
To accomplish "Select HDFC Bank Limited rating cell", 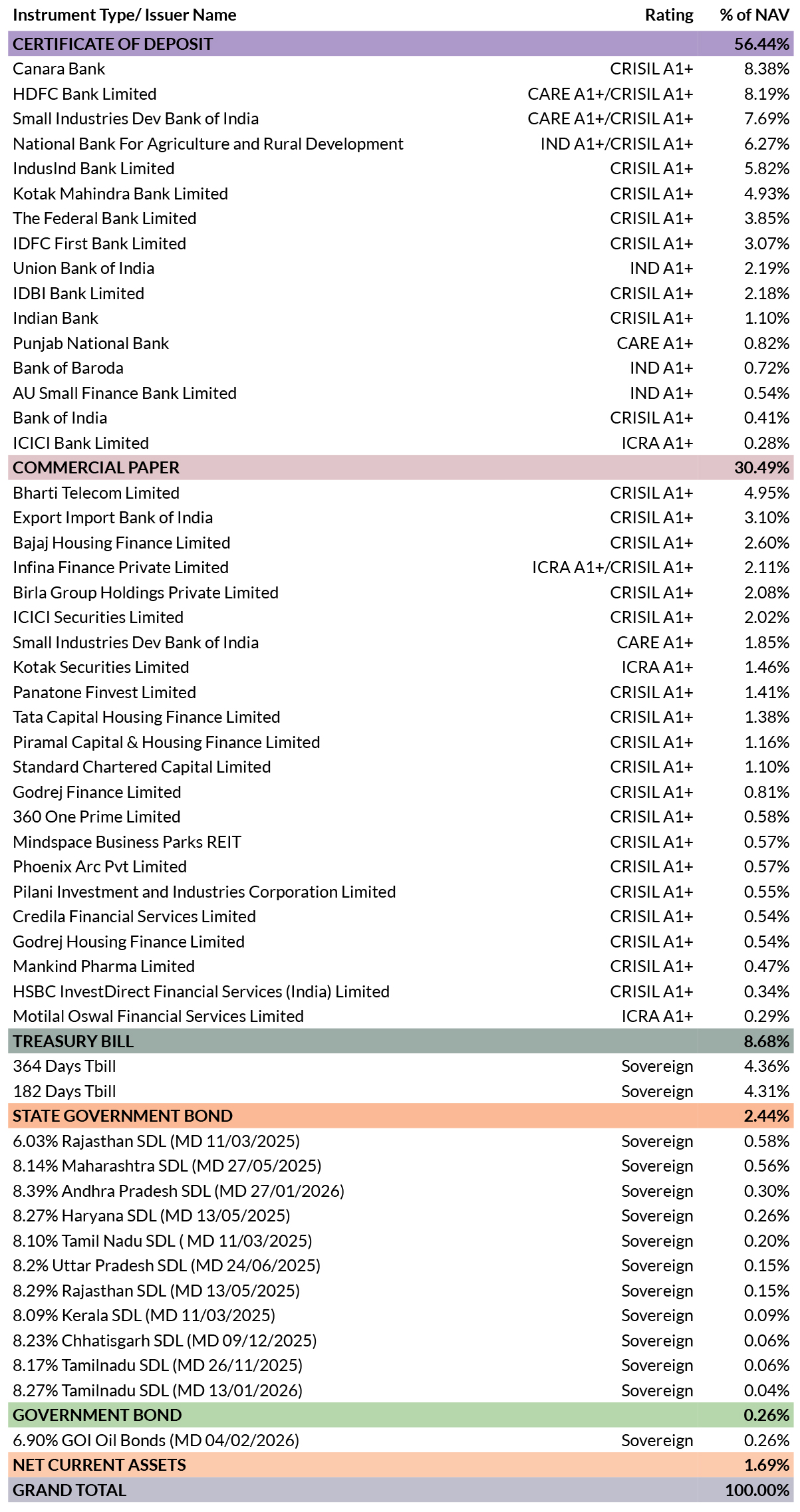I will point(610,94).
